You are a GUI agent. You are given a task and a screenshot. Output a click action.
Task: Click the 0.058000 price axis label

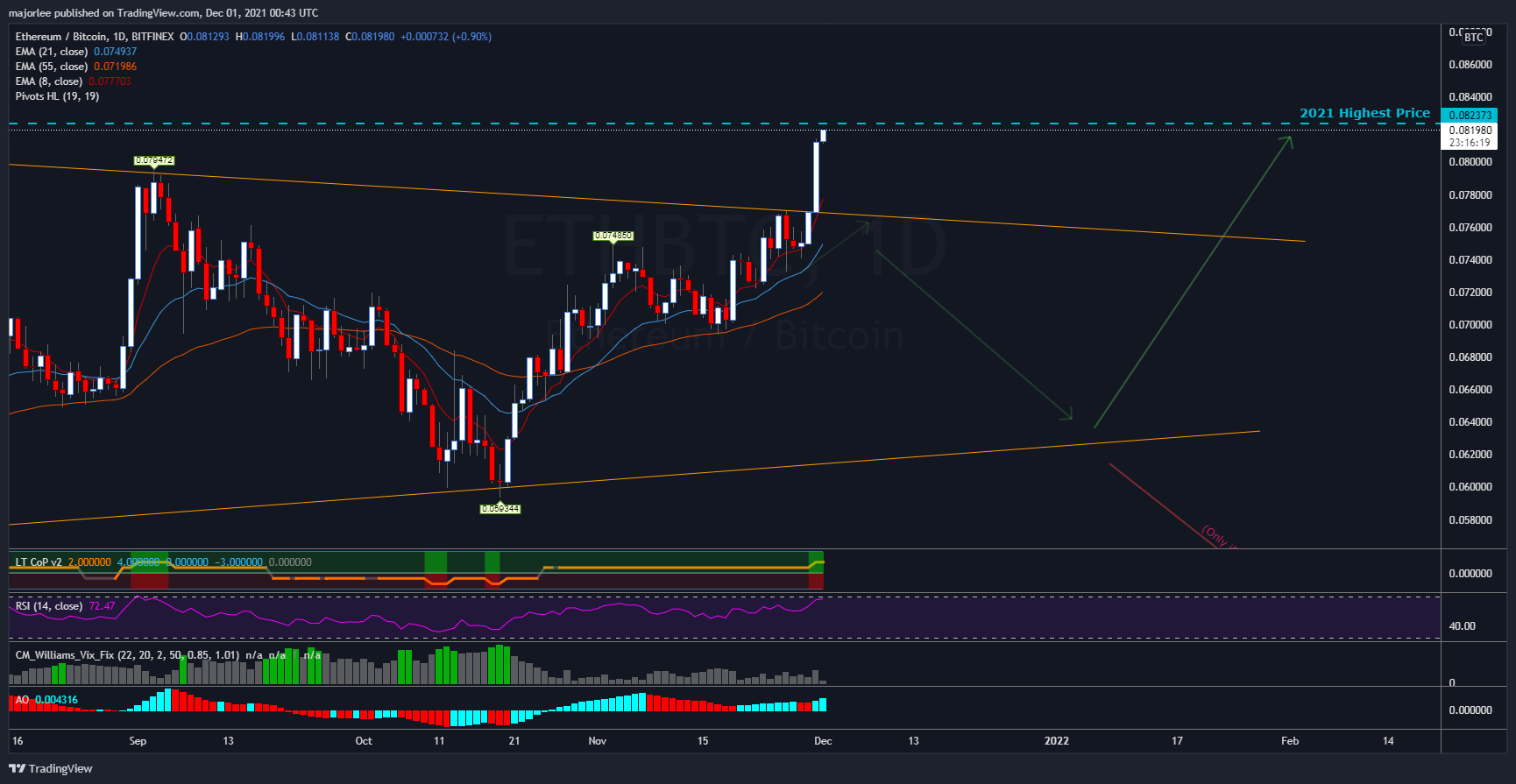tap(1470, 520)
